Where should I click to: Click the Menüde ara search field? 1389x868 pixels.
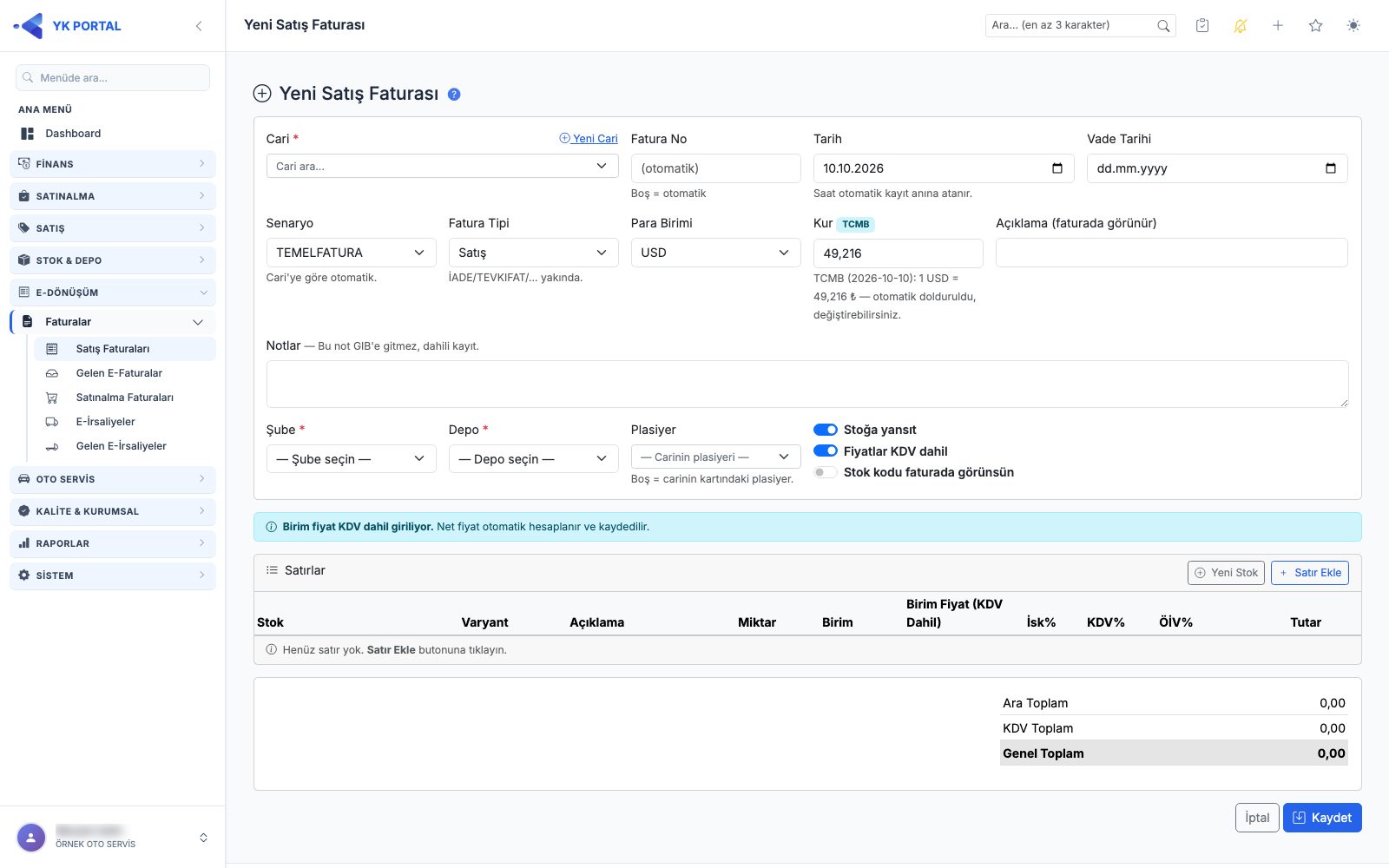pos(113,77)
